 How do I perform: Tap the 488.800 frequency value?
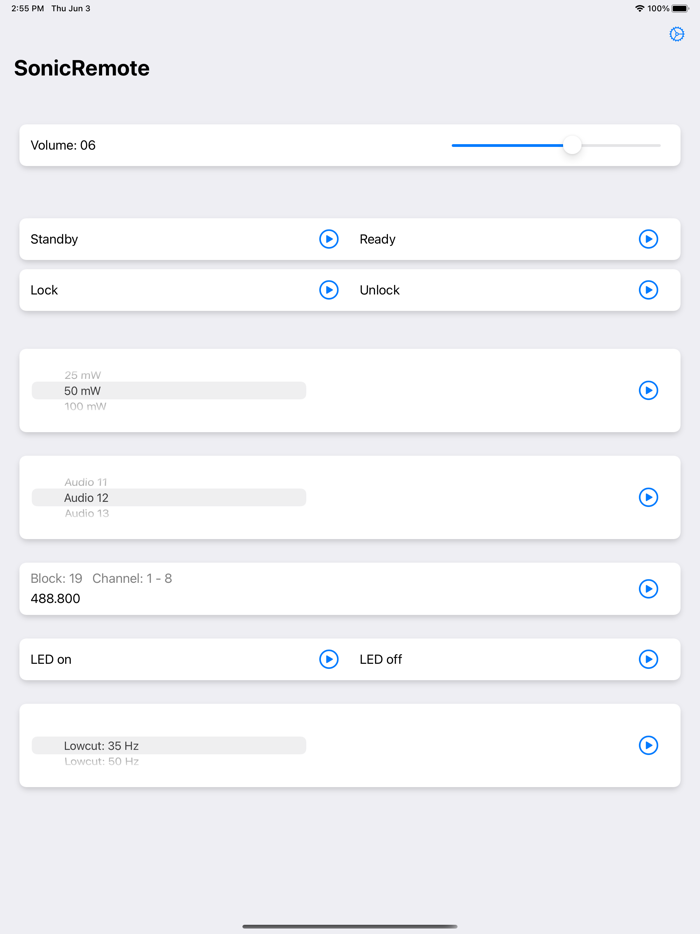[56, 599]
